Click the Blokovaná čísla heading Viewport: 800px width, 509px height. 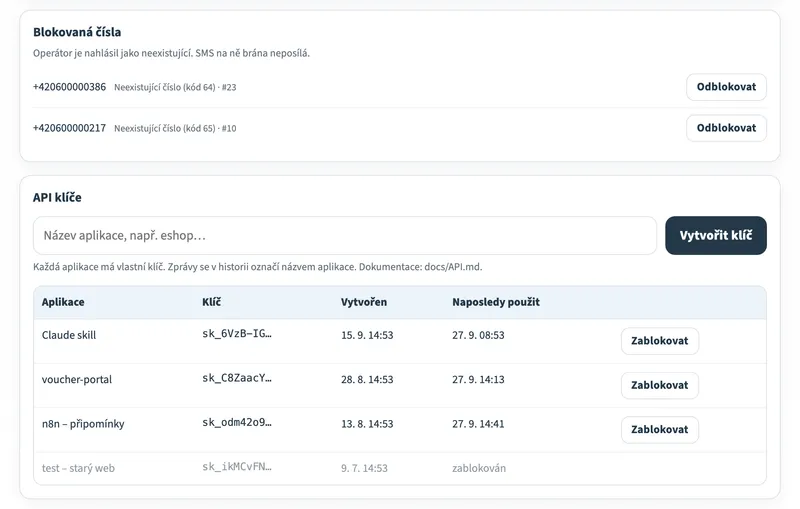point(77,32)
